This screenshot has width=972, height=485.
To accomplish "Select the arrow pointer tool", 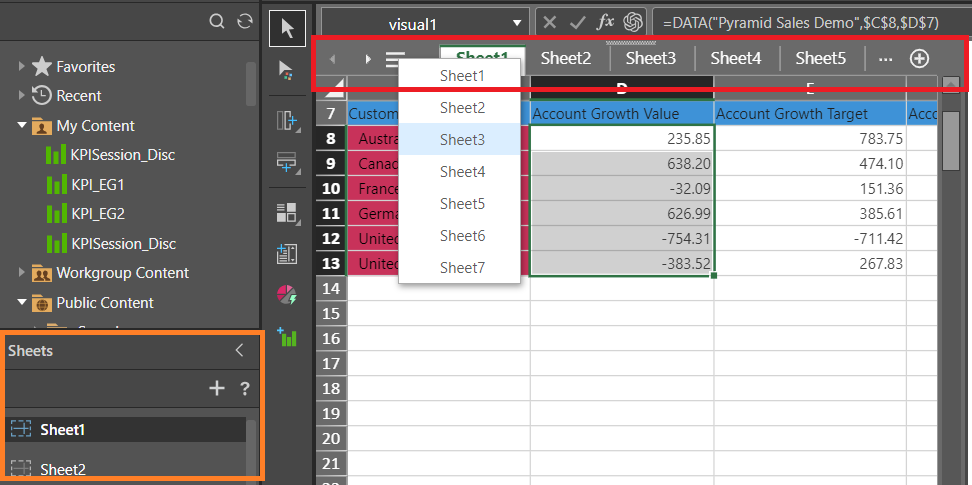I will point(288,27).
